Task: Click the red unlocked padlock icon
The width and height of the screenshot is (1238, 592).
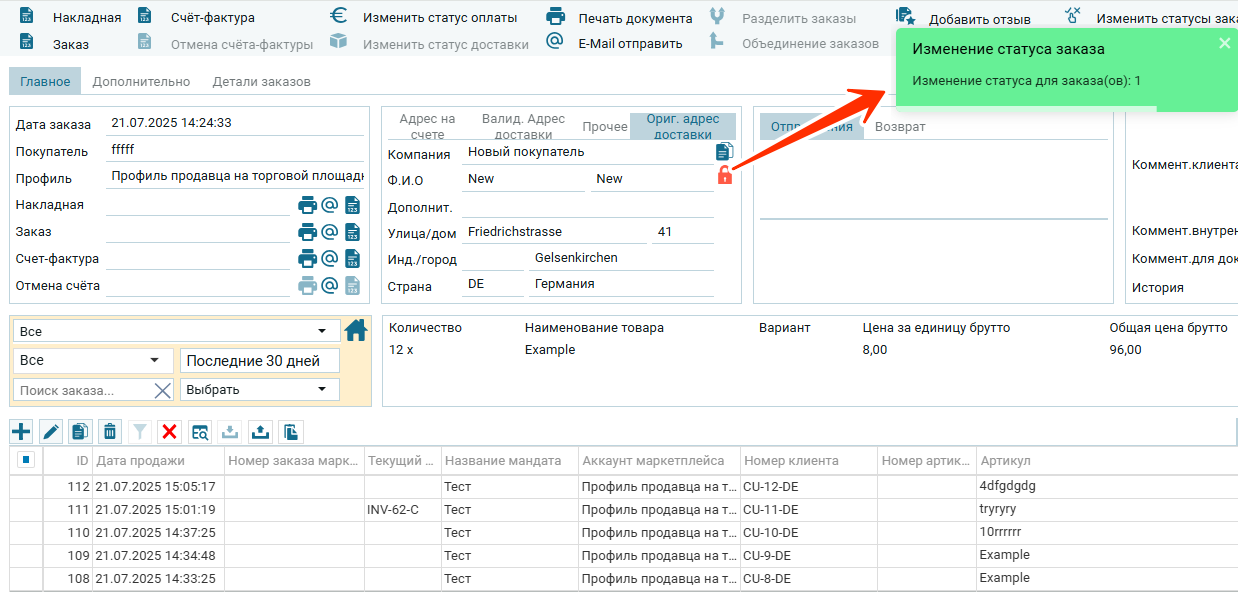Action: point(725,176)
